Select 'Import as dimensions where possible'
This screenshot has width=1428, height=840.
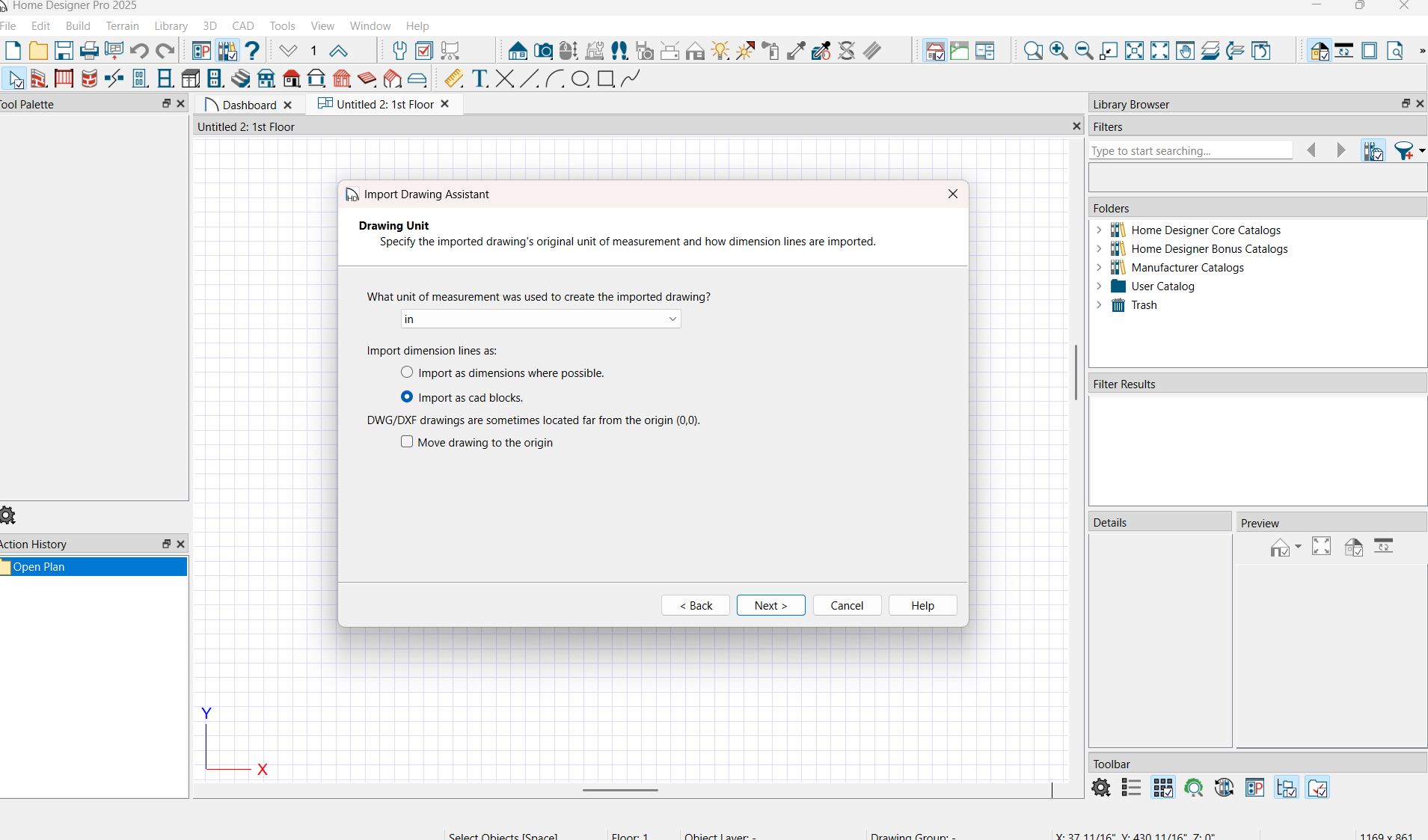[x=407, y=373]
